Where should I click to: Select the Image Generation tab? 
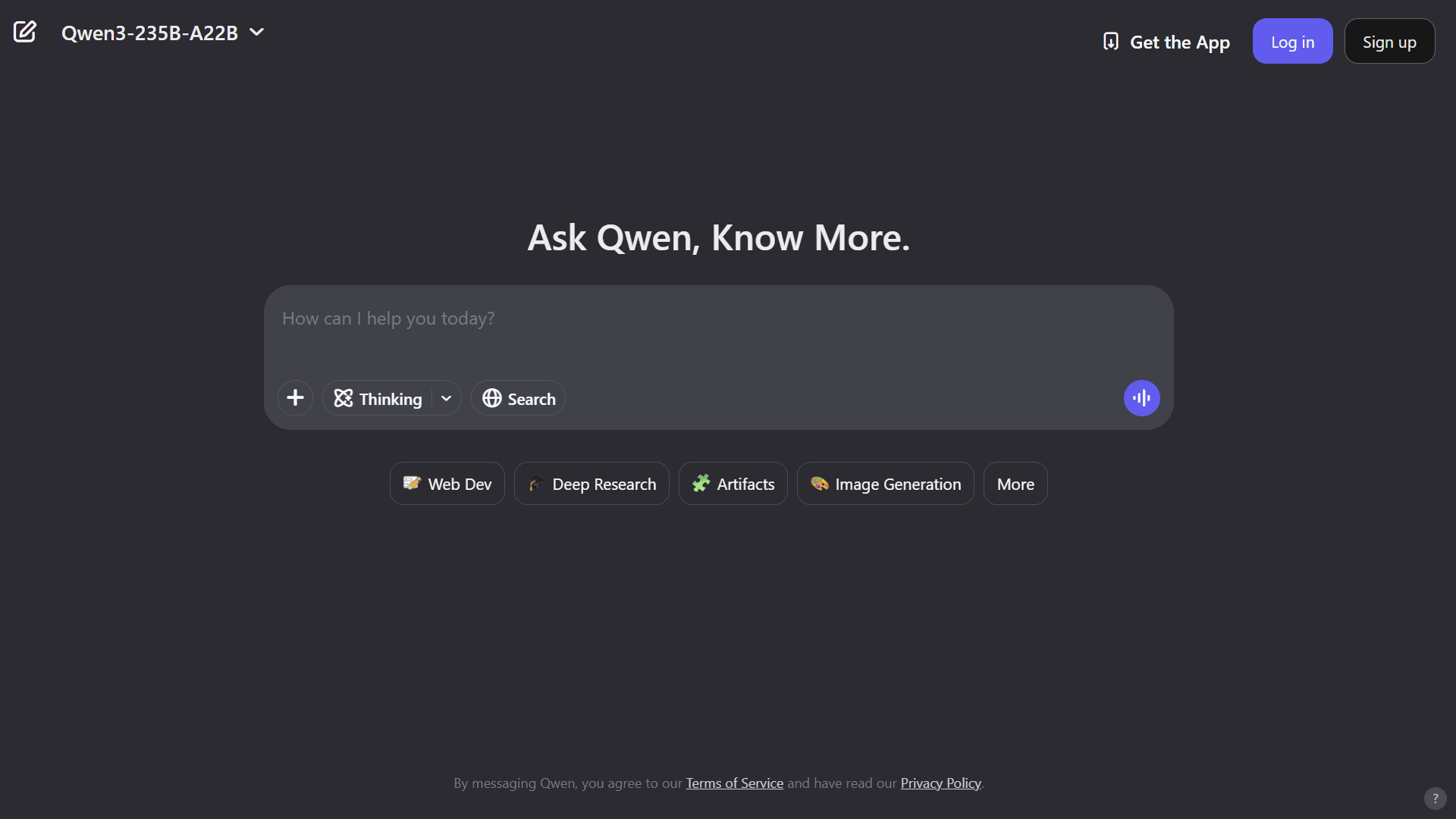click(885, 483)
